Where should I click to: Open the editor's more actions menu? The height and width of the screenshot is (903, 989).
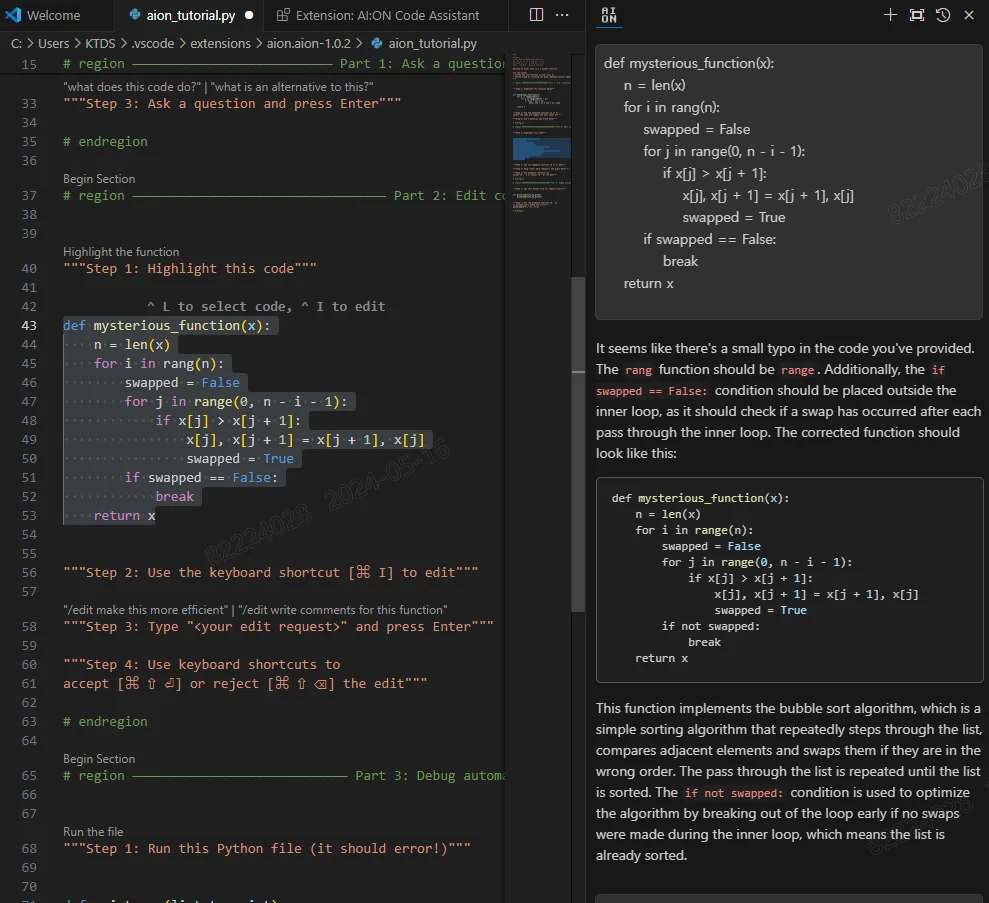click(x=561, y=15)
